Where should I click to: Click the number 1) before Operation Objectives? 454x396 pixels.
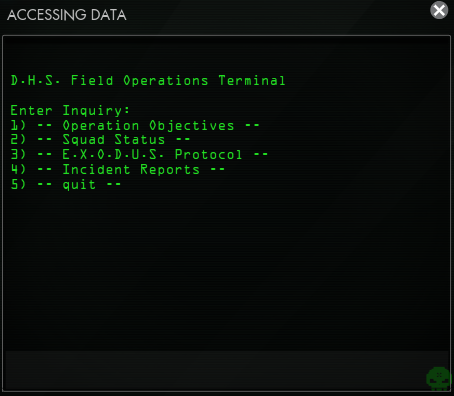(18, 125)
